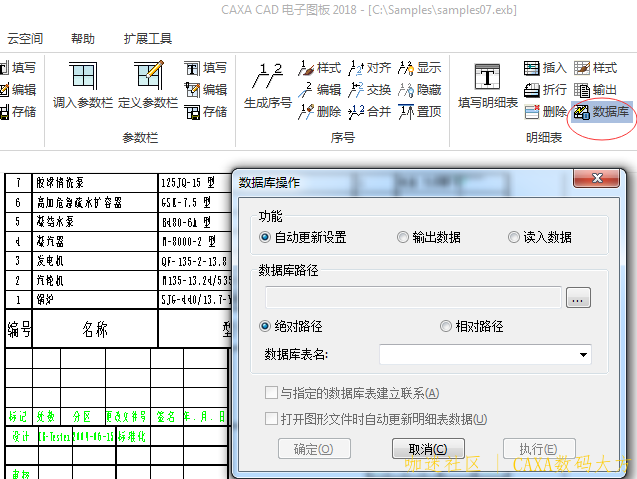Click the browse "..." database path button
Viewport: 637px width, 479px height.
(x=579, y=298)
